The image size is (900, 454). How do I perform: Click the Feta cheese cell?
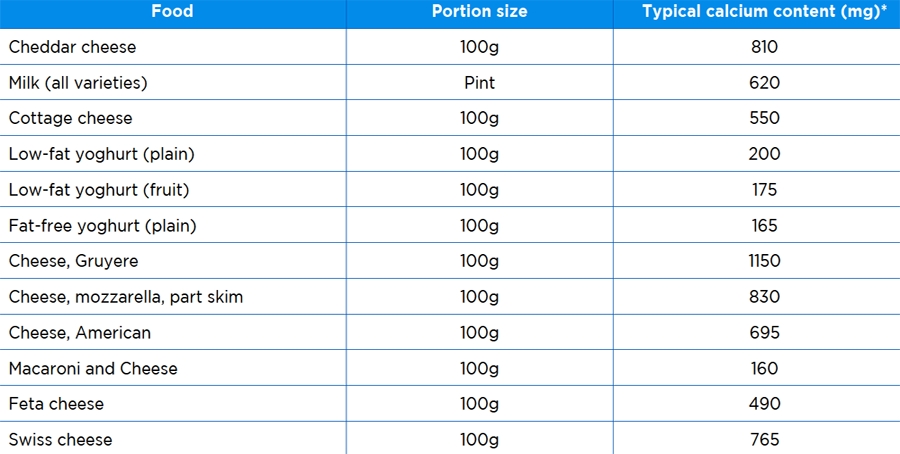tap(56, 404)
